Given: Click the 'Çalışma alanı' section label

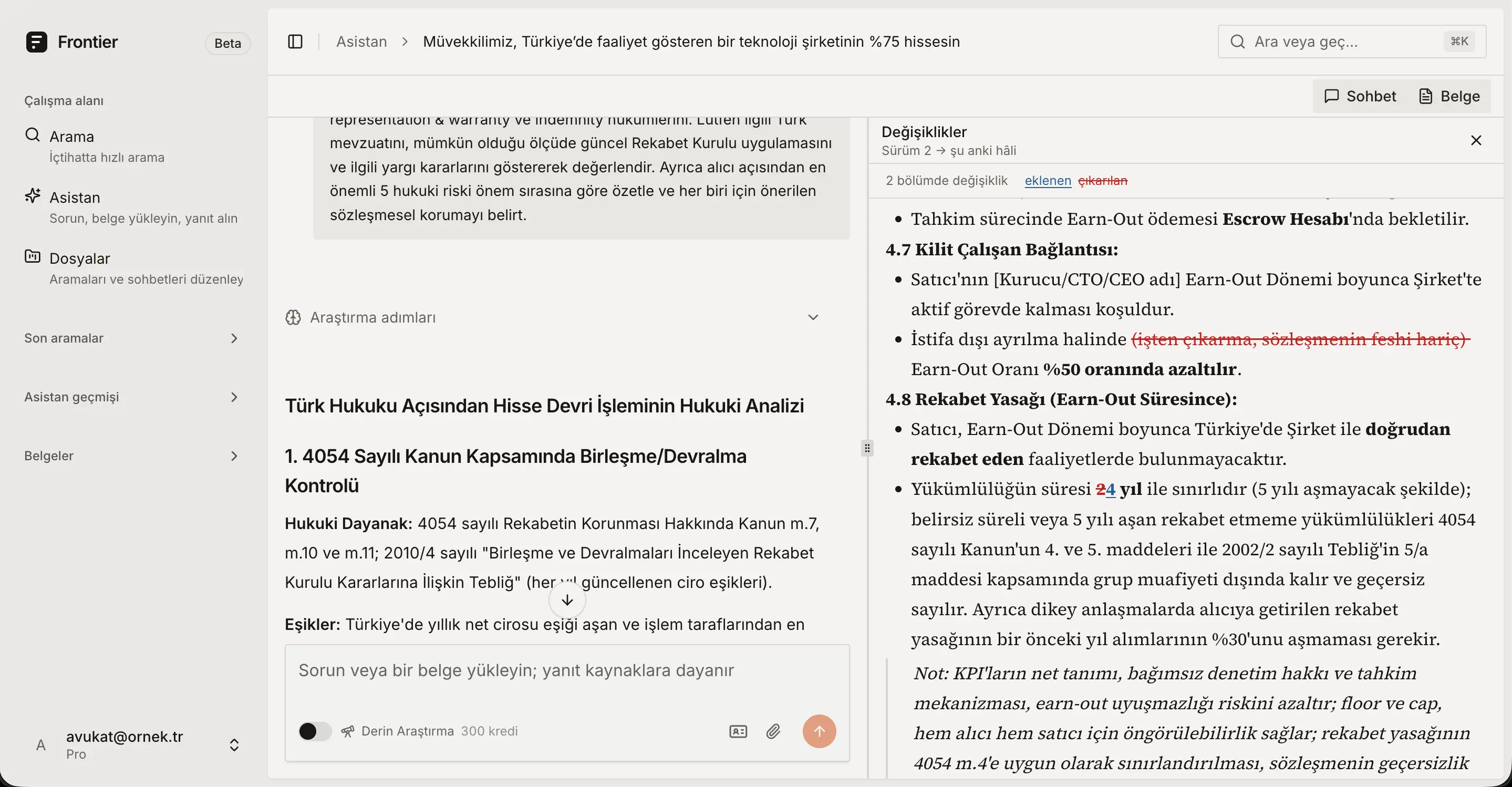Looking at the screenshot, I should click(64, 101).
